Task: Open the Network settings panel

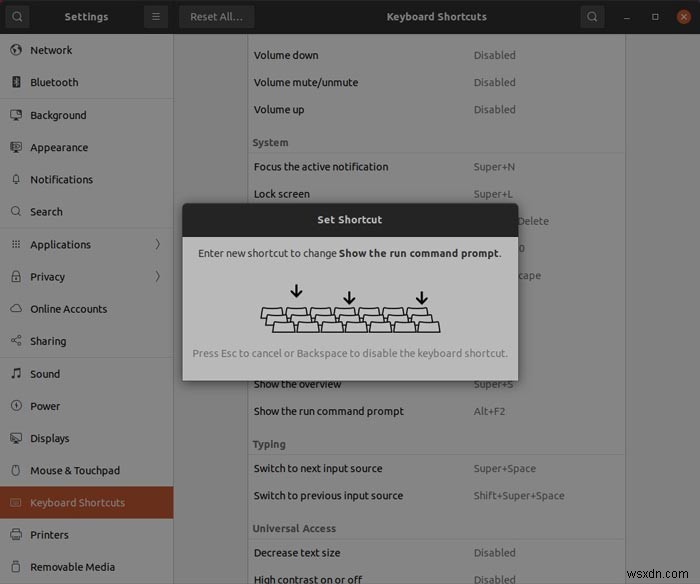Action: (87, 50)
